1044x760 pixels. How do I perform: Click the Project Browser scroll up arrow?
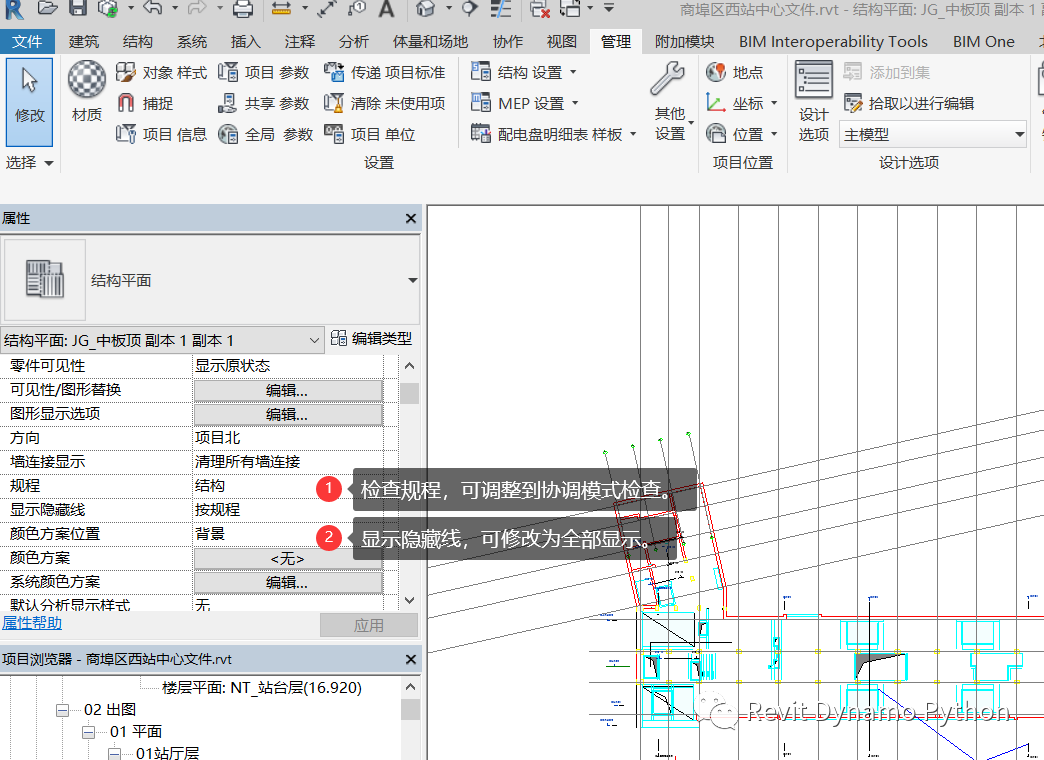coord(410,687)
